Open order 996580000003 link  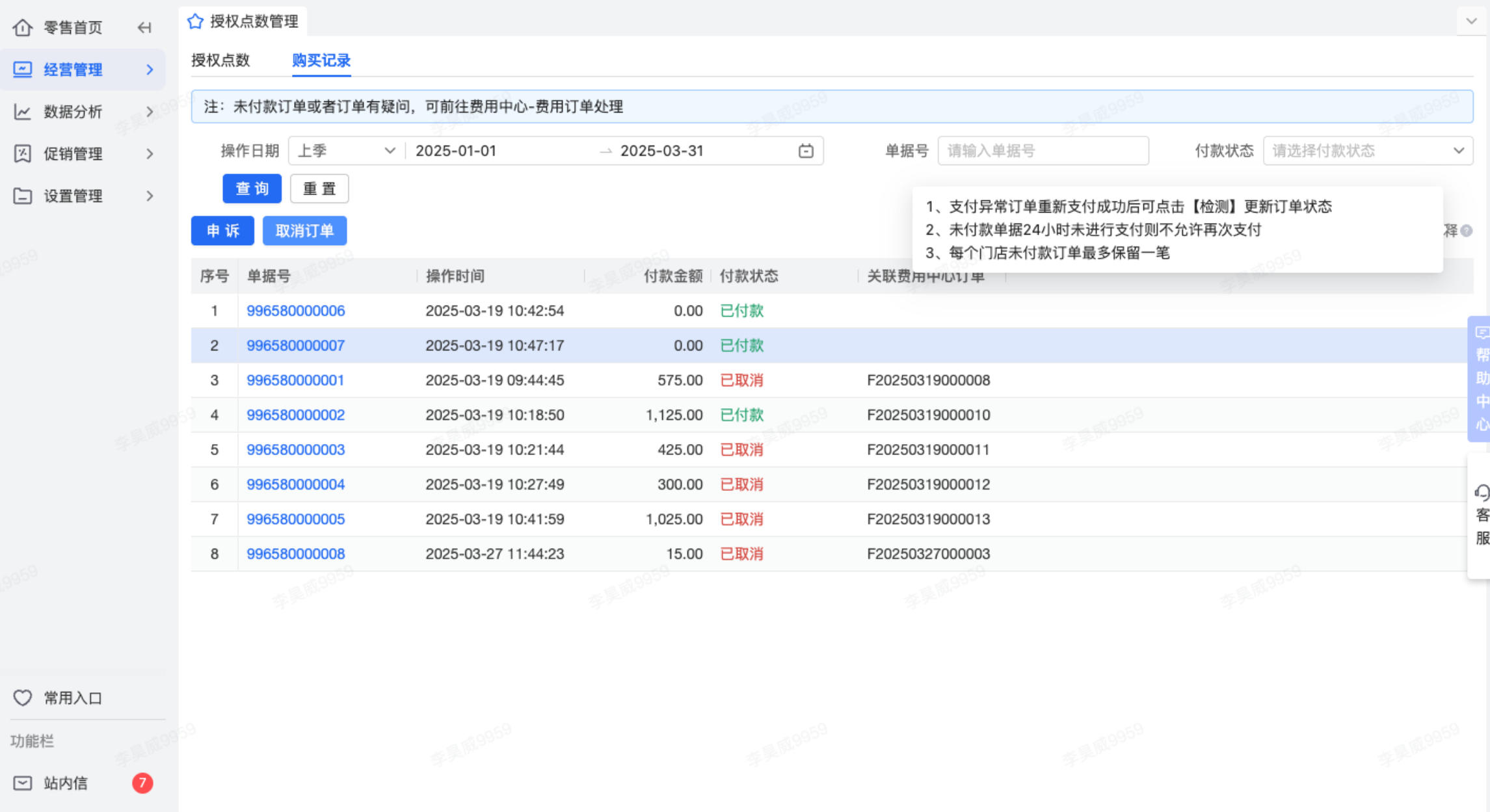tap(296, 450)
